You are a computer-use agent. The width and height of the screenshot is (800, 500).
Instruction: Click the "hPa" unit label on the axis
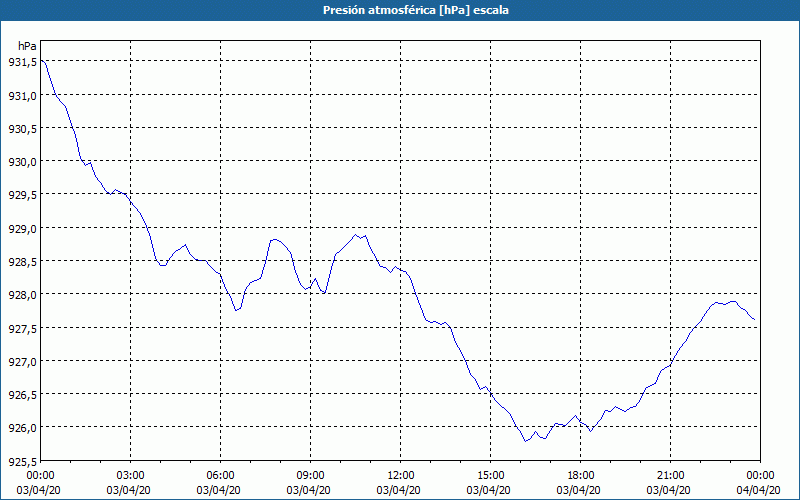[x=27, y=46]
